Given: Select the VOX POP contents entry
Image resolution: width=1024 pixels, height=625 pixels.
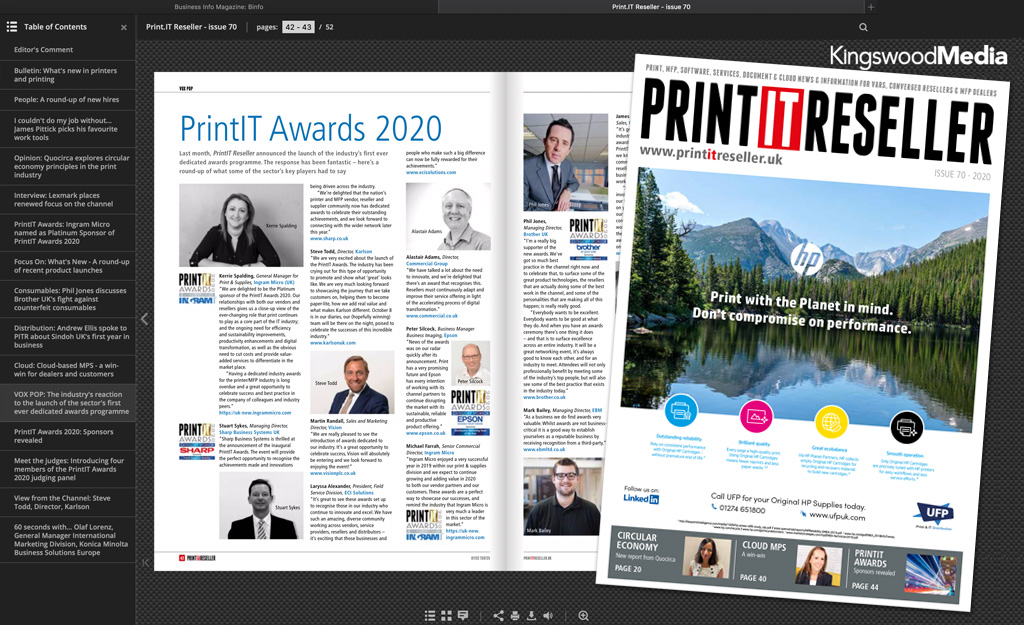Looking at the screenshot, I should [68, 403].
